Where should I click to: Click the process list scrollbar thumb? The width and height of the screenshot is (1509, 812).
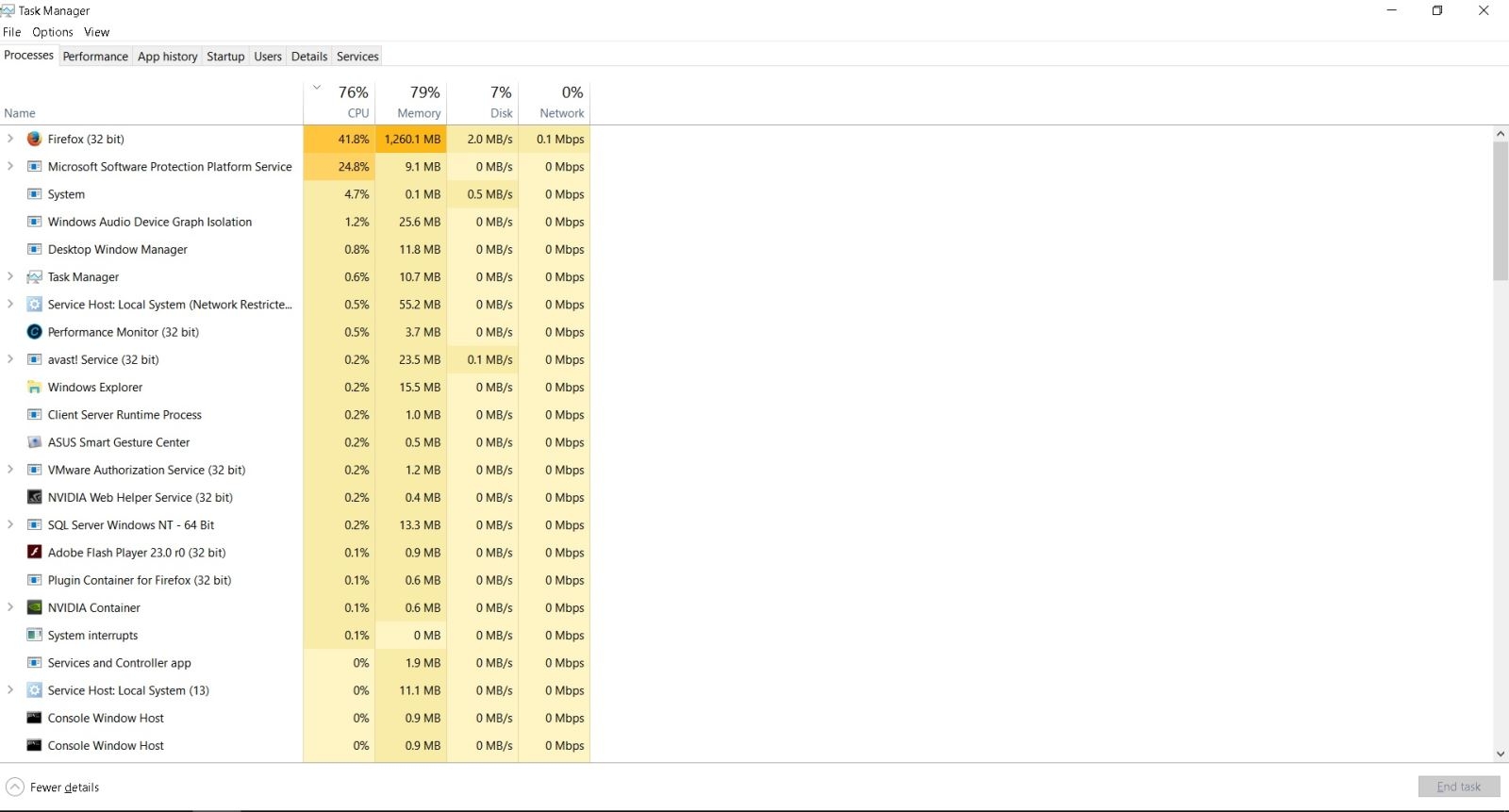(1501, 211)
